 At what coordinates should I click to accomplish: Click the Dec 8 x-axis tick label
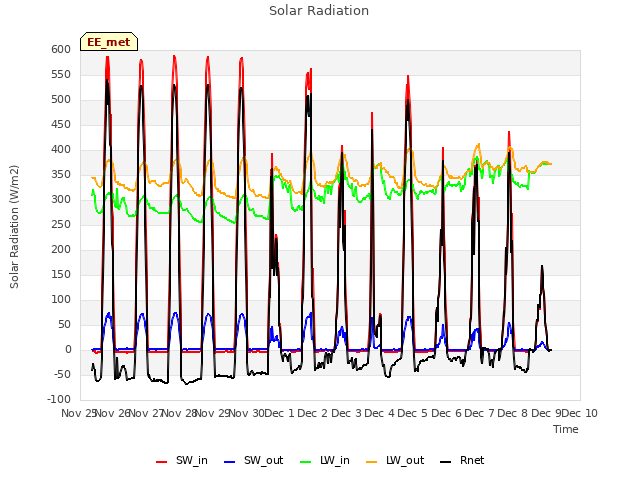pos(513,413)
